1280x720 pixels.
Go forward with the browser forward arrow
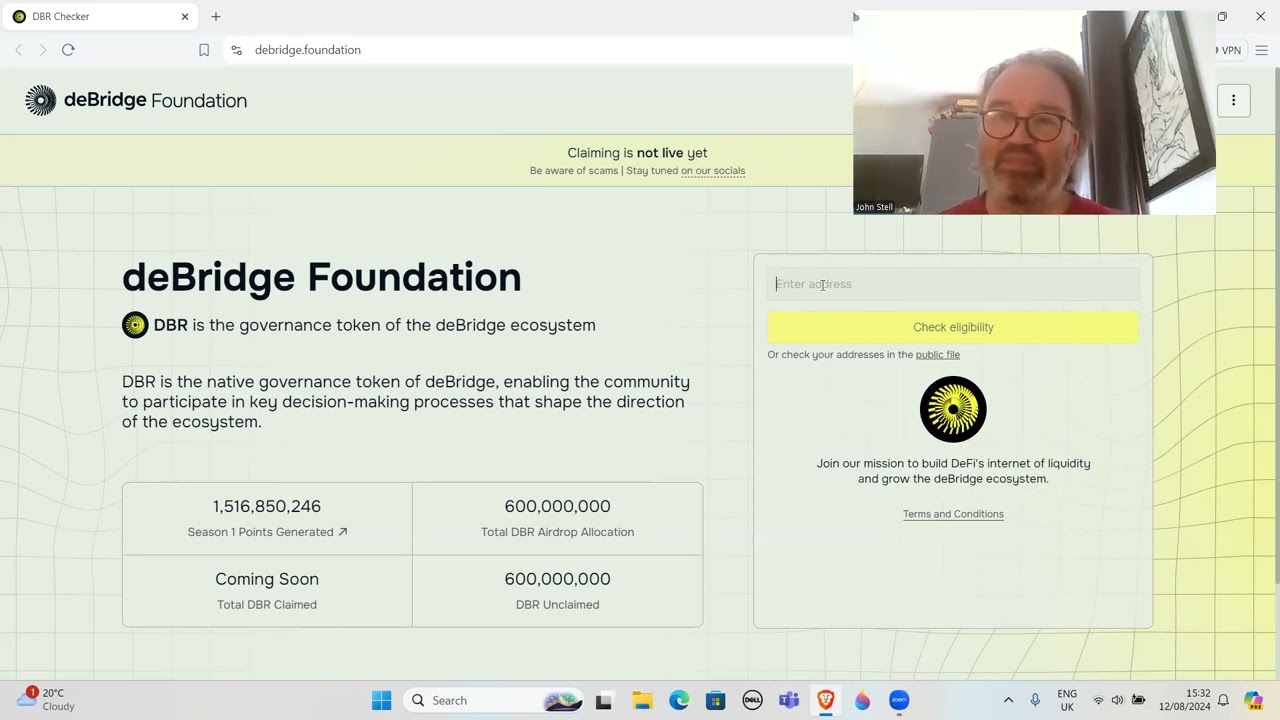click(42, 50)
